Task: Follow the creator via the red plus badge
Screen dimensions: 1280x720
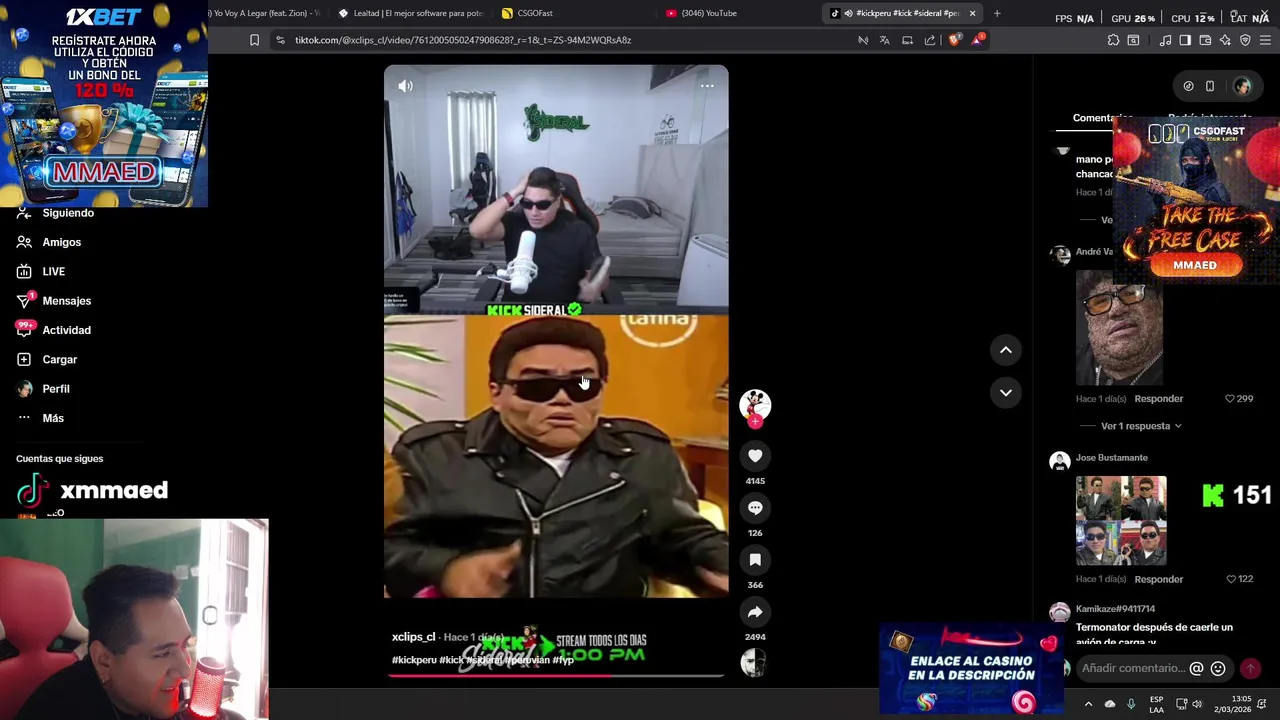Action: 755,422
